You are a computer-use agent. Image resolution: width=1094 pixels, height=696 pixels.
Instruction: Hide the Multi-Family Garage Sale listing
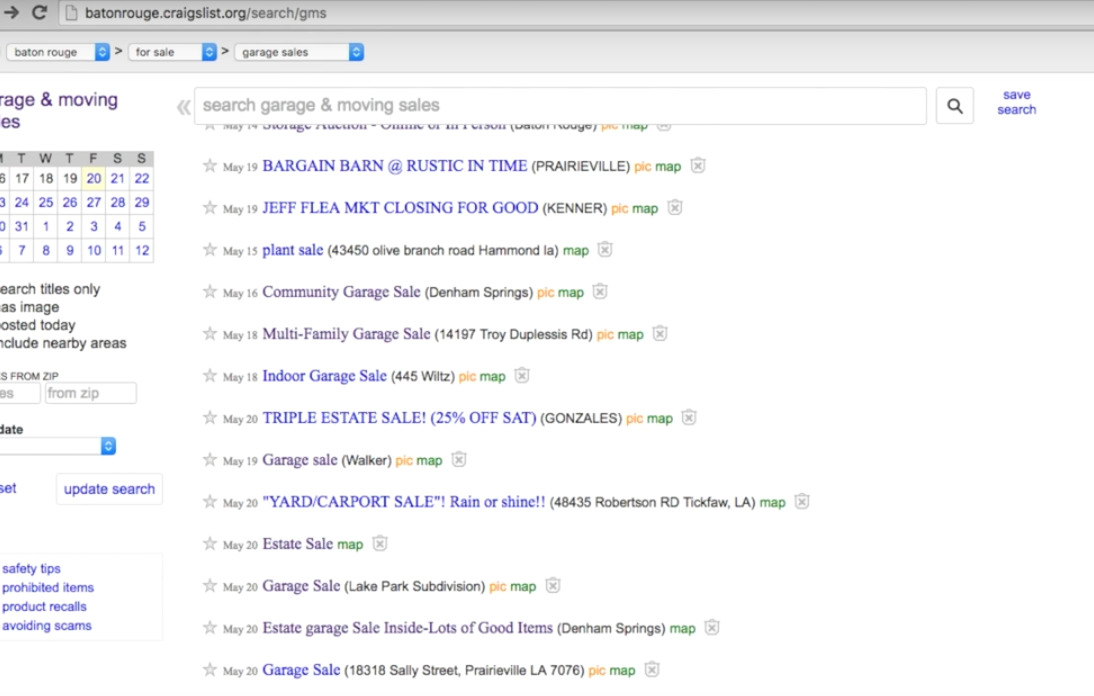(x=660, y=333)
